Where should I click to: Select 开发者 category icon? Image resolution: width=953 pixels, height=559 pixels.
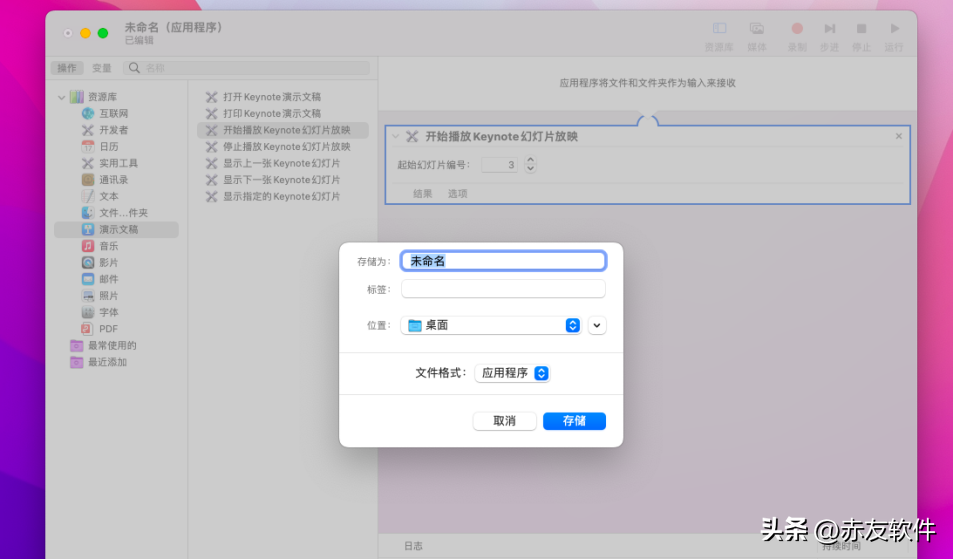pyautogui.click(x=88, y=130)
